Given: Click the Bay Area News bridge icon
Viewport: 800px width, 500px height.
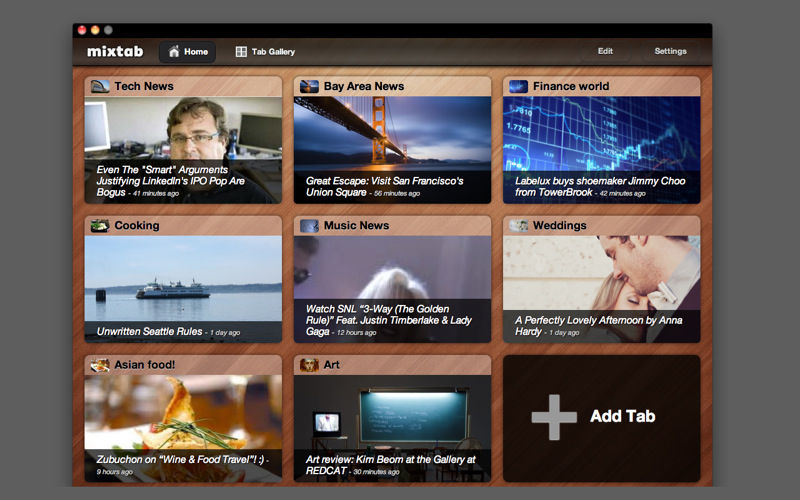Looking at the screenshot, I should click(x=309, y=86).
